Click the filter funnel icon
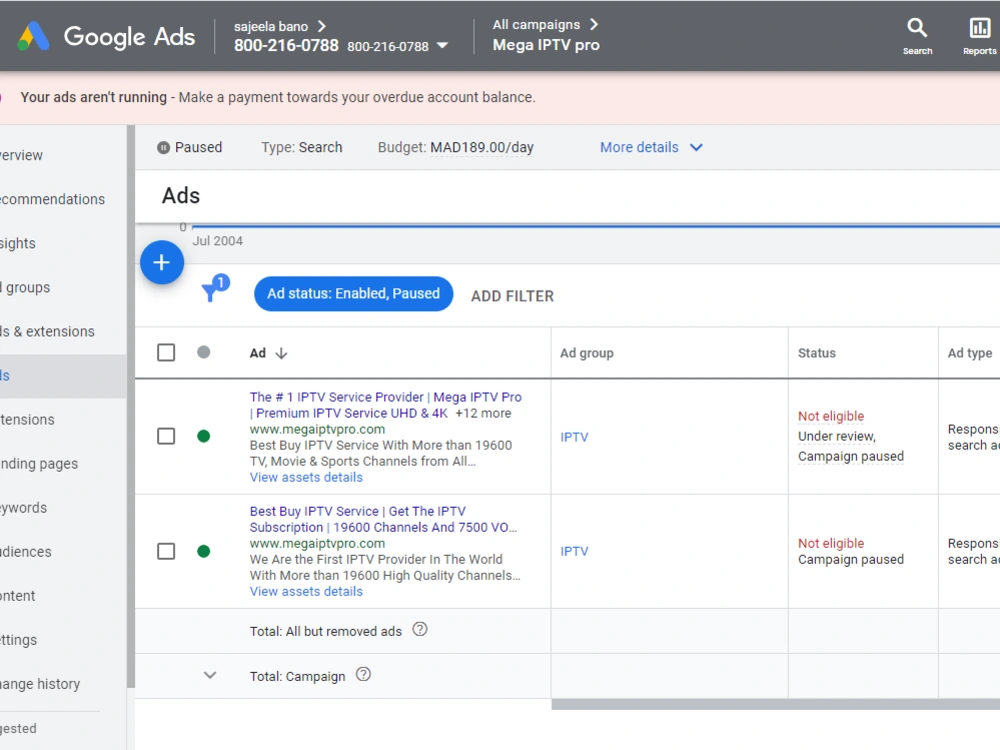 coord(215,288)
